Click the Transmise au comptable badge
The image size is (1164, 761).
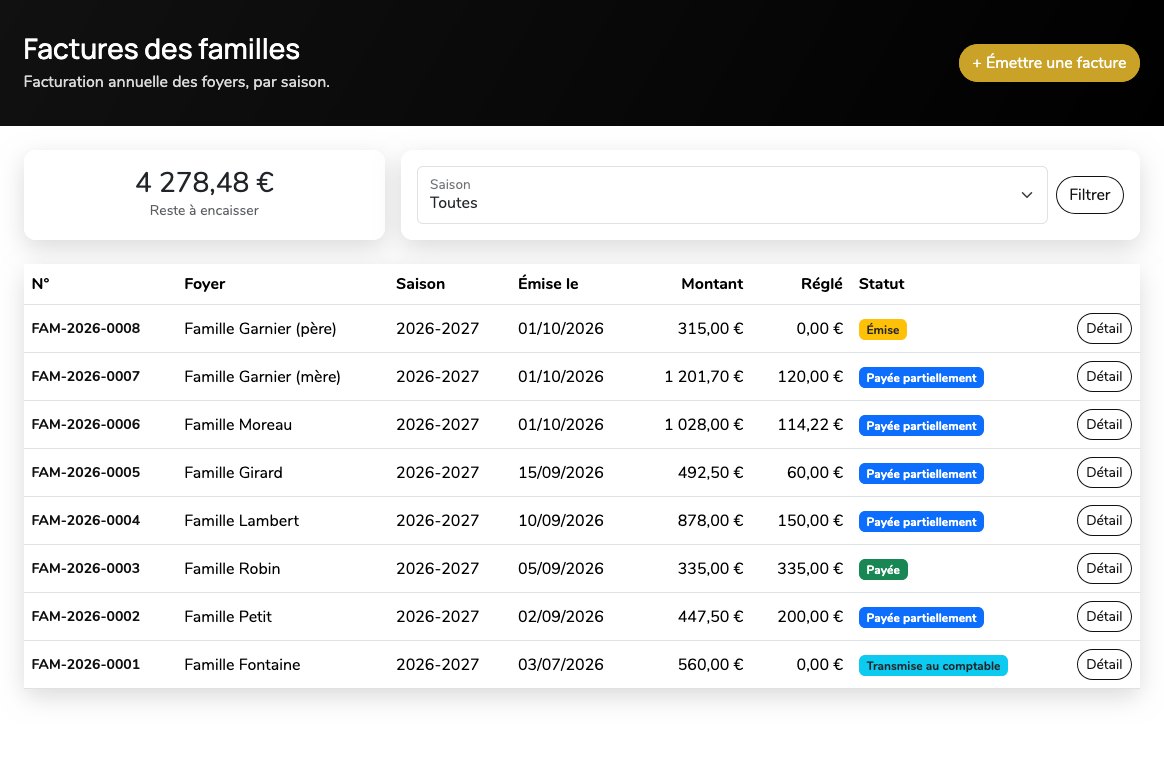click(933, 665)
